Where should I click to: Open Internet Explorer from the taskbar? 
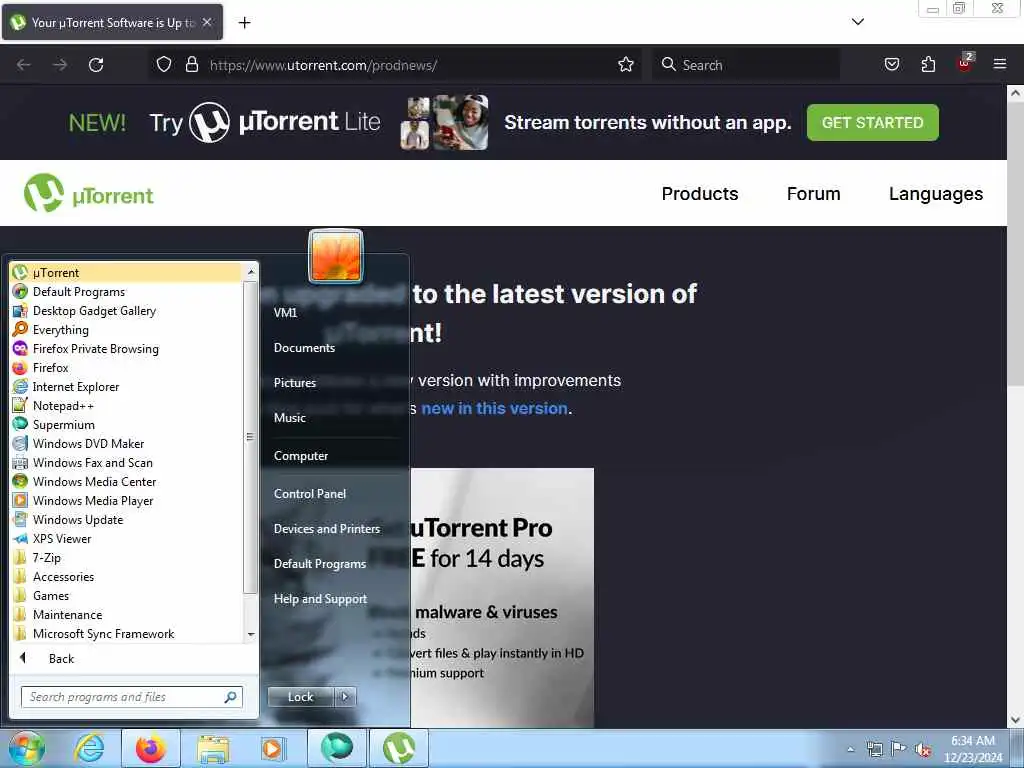point(89,748)
